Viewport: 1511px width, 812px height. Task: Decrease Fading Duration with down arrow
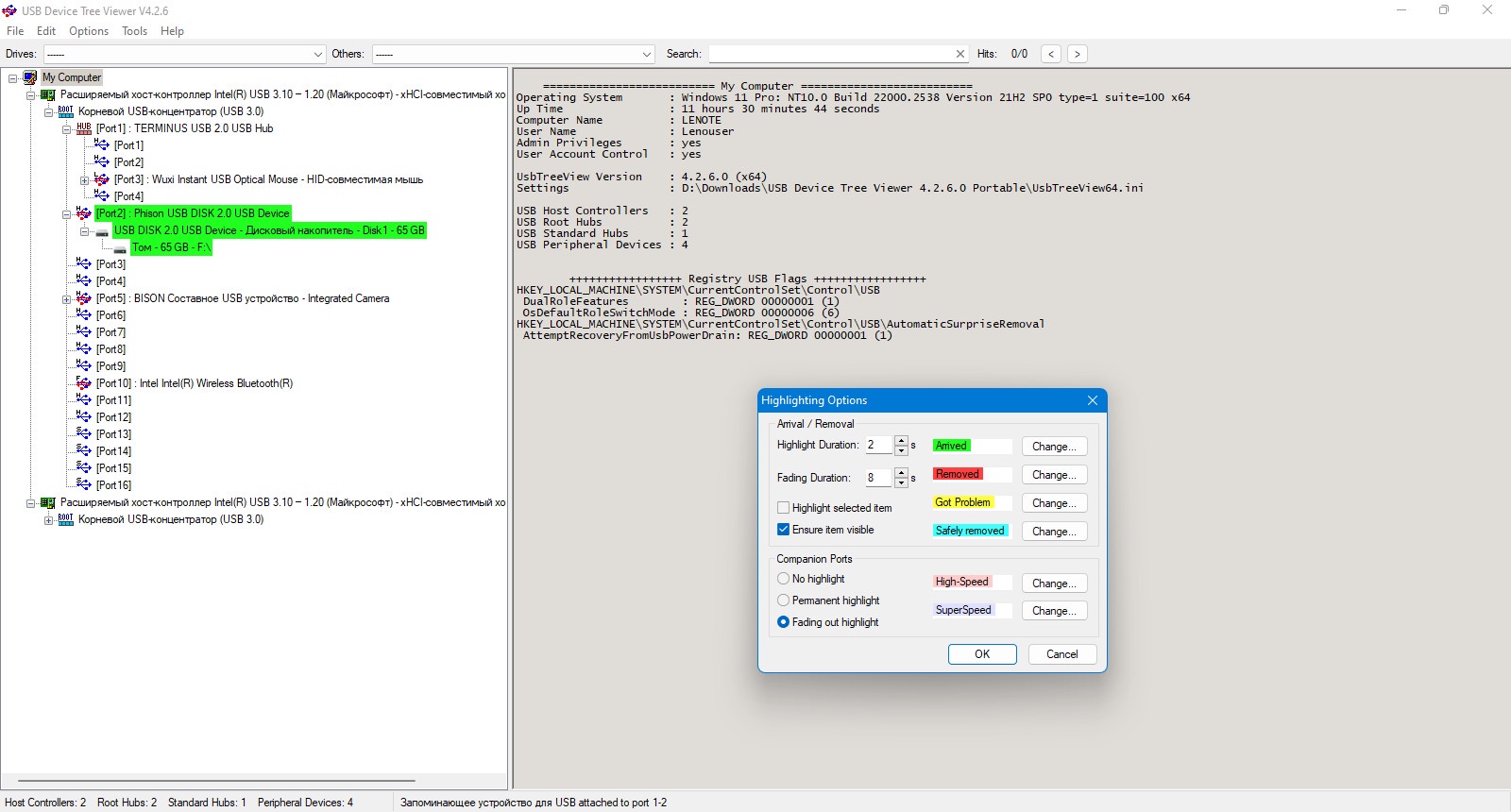pos(901,482)
